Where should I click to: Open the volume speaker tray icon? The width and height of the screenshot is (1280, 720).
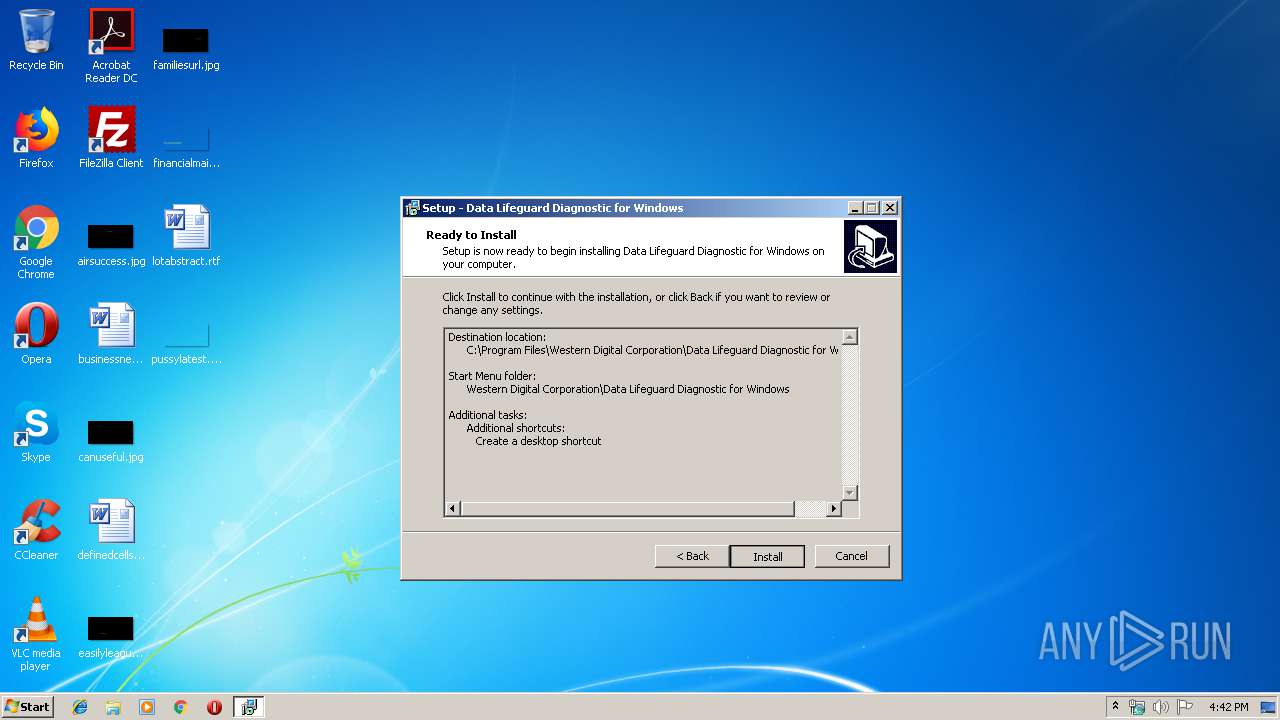[1160, 707]
